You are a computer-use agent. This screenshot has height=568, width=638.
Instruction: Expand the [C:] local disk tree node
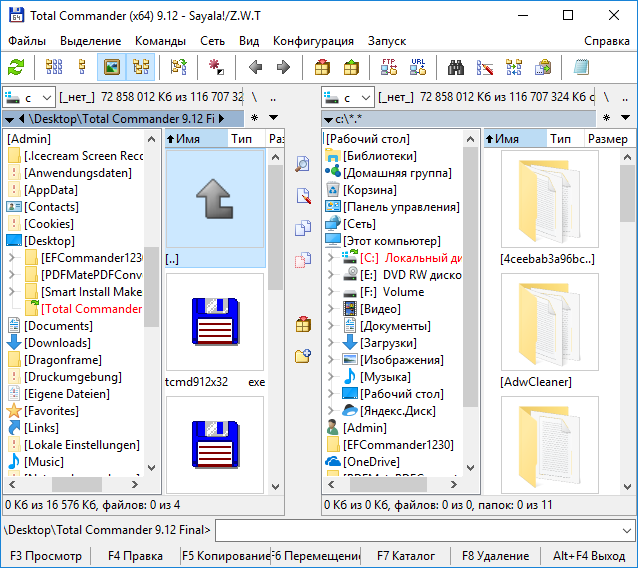332,258
